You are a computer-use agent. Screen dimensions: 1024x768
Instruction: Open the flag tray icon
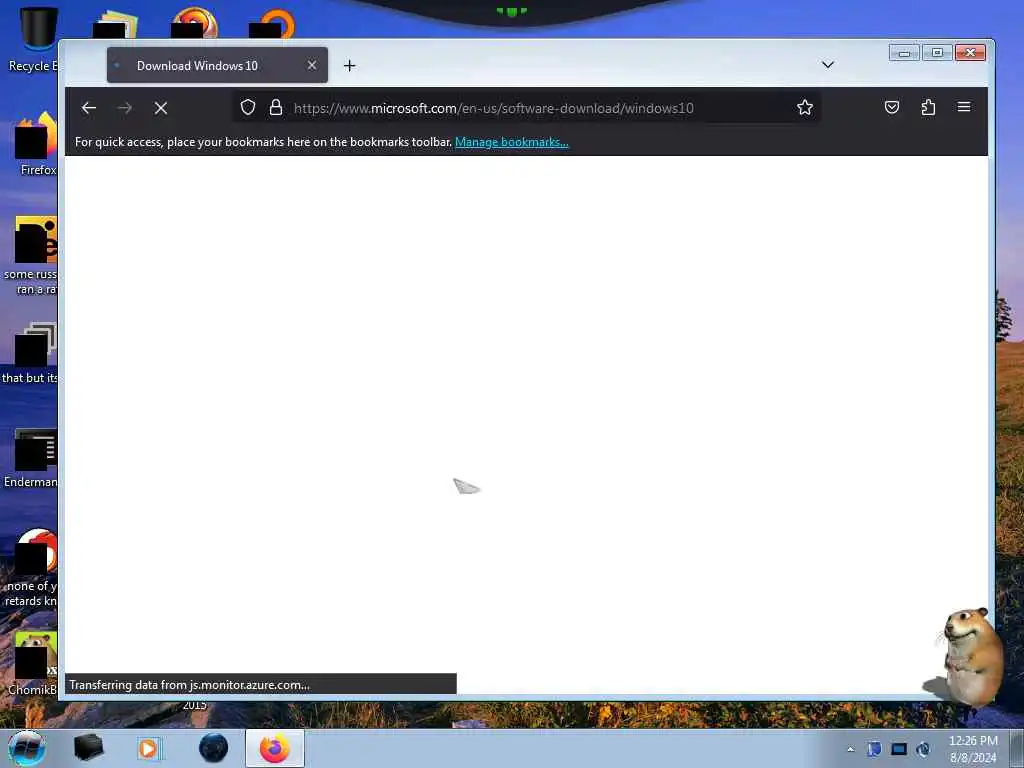pos(874,749)
